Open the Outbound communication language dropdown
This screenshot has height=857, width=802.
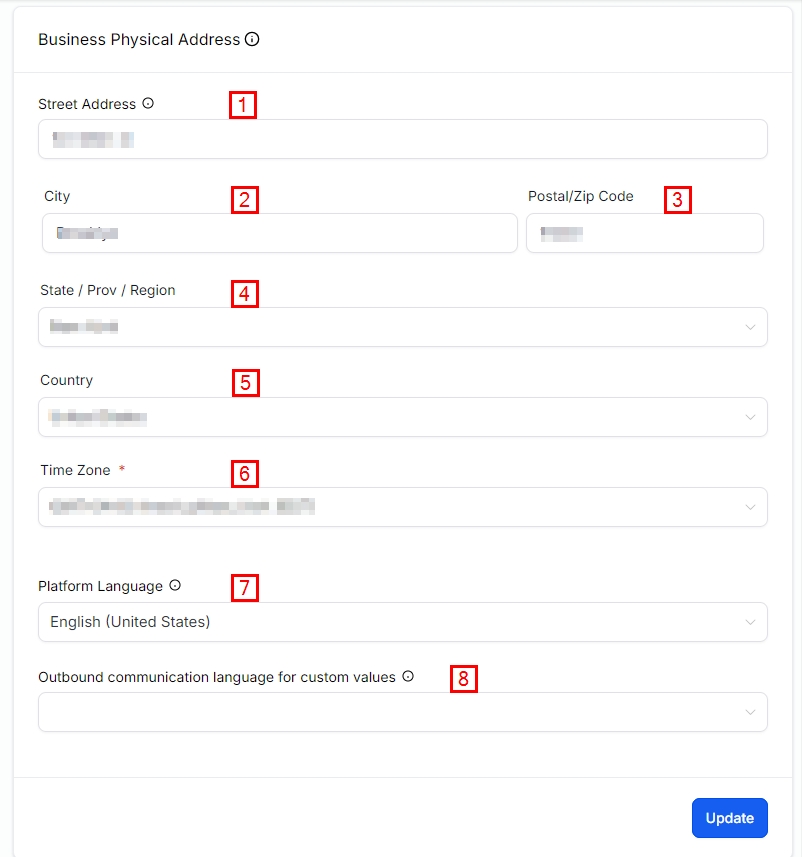coord(402,712)
